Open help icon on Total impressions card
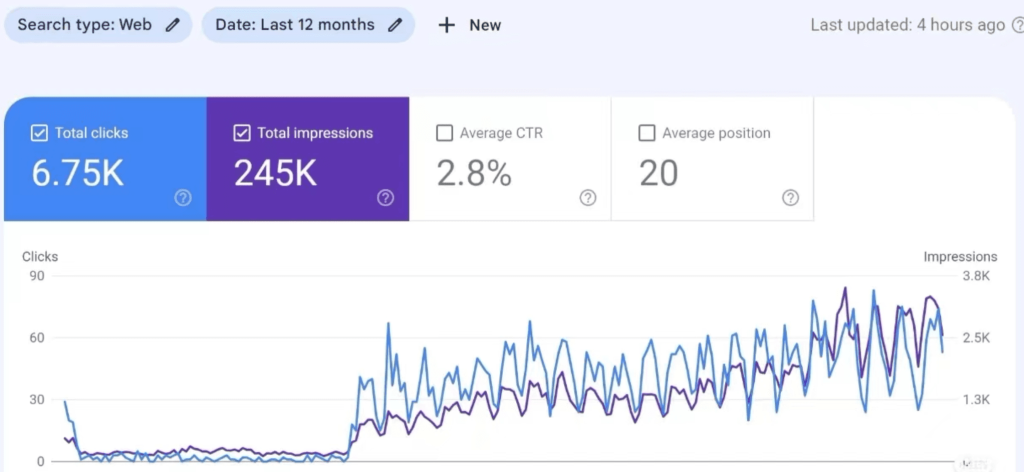The width and height of the screenshot is (1024, 472). click(386, 198)
